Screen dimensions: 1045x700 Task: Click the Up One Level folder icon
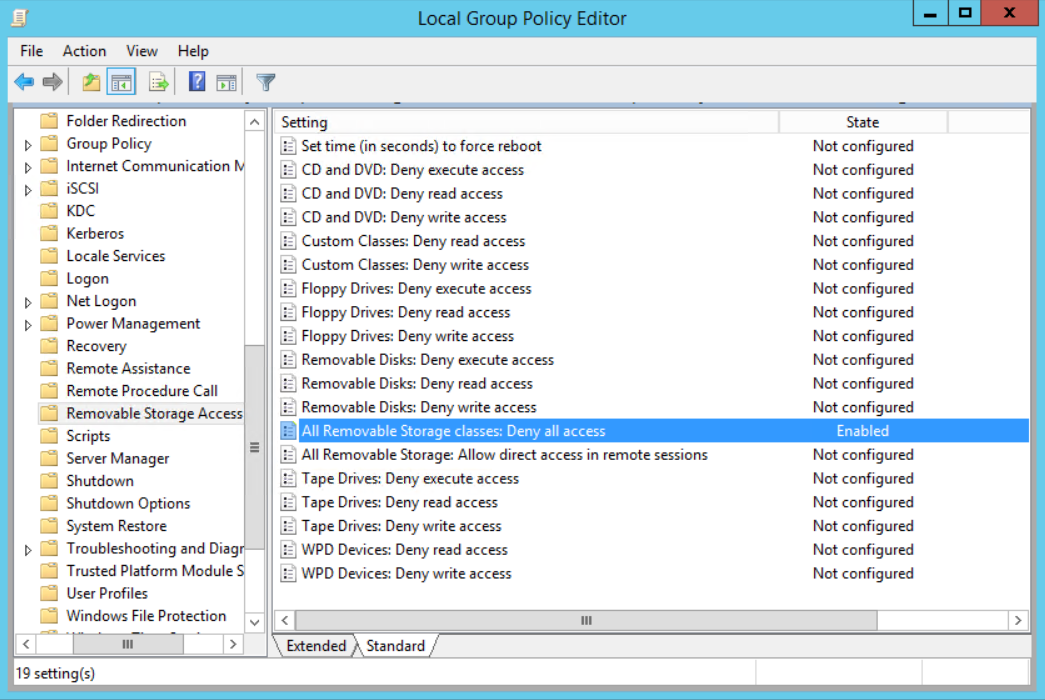pyautogui.click(x=92, y=82)
